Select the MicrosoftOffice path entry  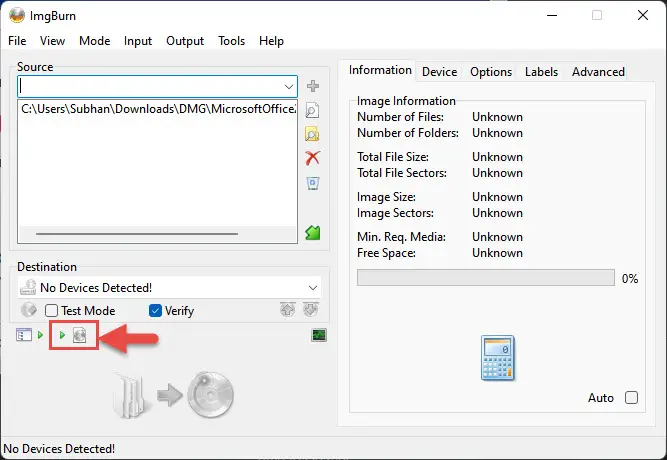pos(158,109)
